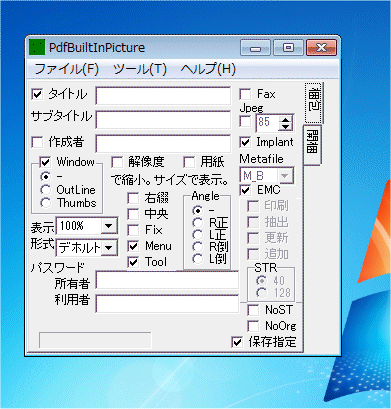Close the PdfBuiltInPicture window
Screen dimensions: 391x409
pyautogui.click(x=321, y=48)
